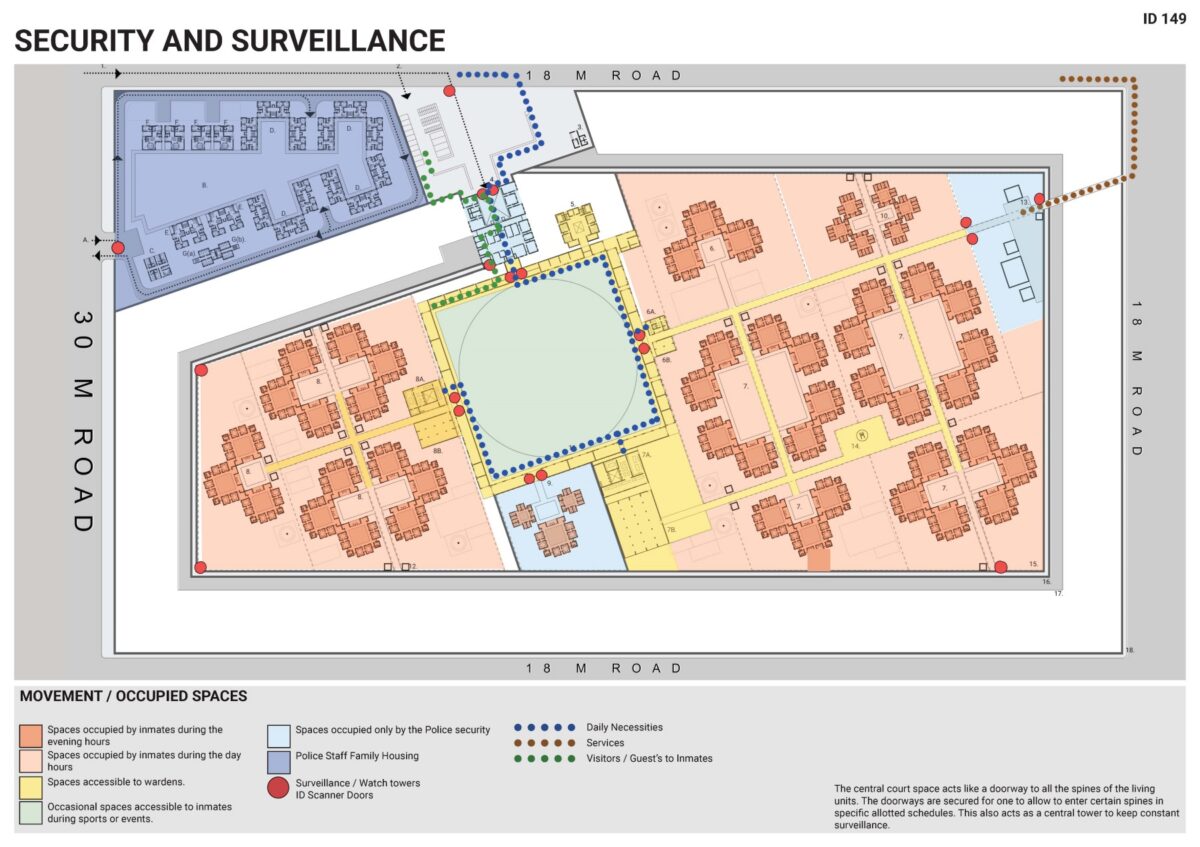Click the brown dotted Services legend line

(x=545, y=743)
